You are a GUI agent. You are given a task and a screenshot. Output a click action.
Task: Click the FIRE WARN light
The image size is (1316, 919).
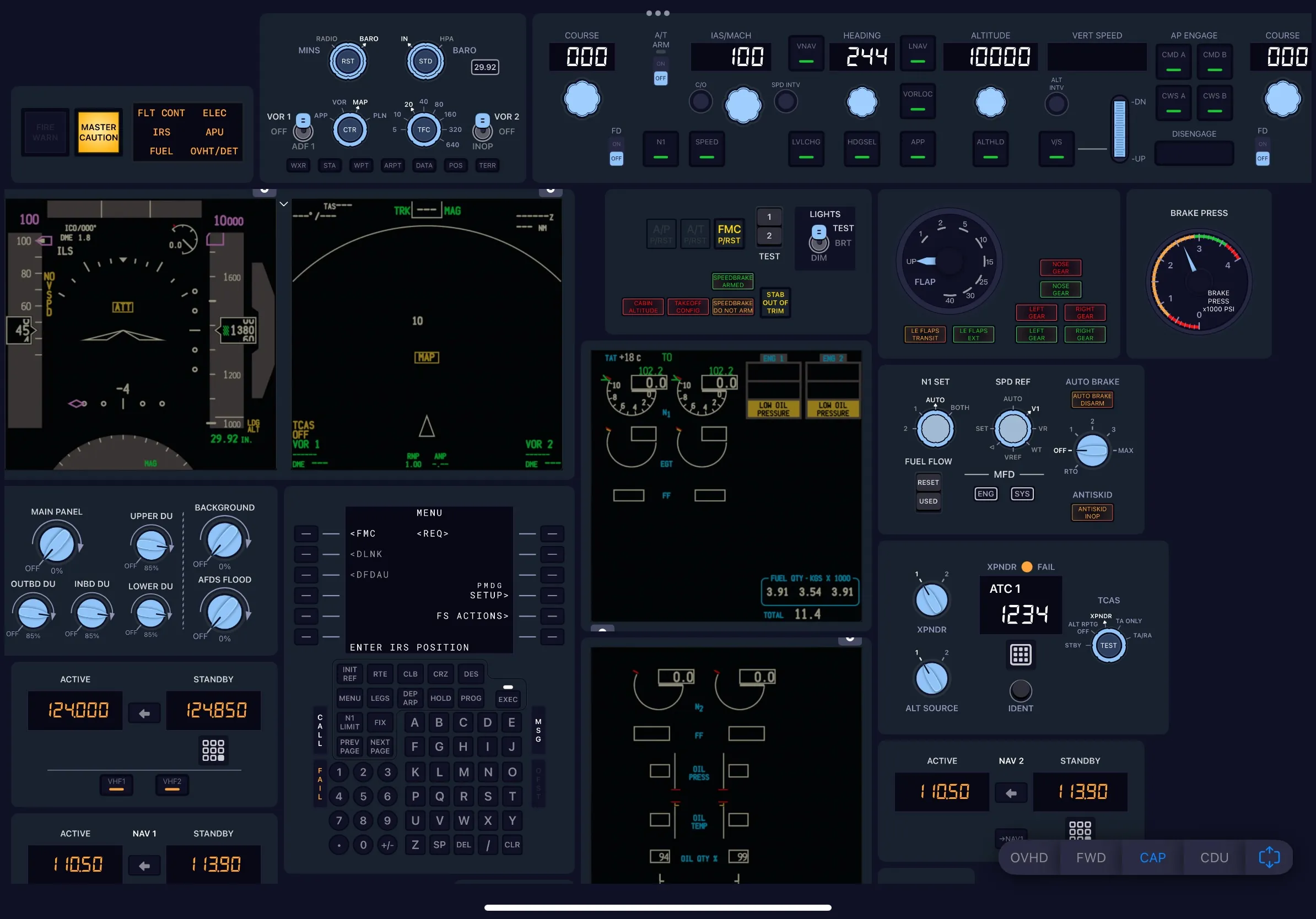[45, 132]
